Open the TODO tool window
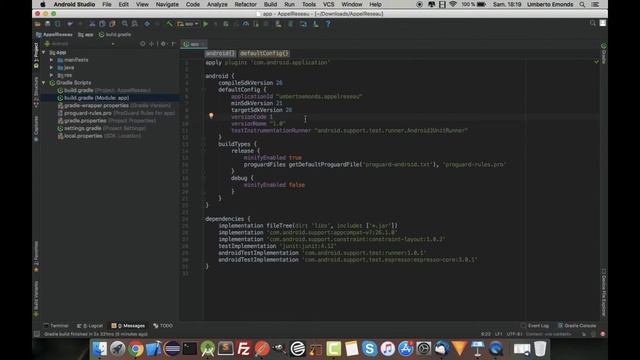Viewport: 640px width, 360px height. [163, 326]
